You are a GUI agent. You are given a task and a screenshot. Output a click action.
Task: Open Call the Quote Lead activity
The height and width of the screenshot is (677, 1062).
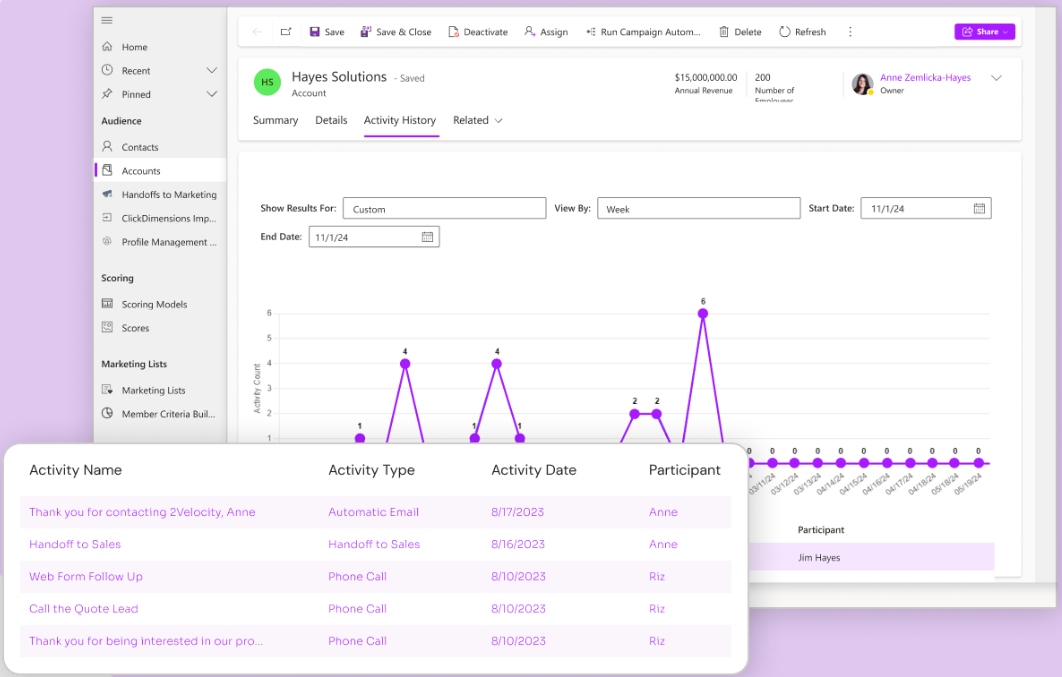click(83, 609)
